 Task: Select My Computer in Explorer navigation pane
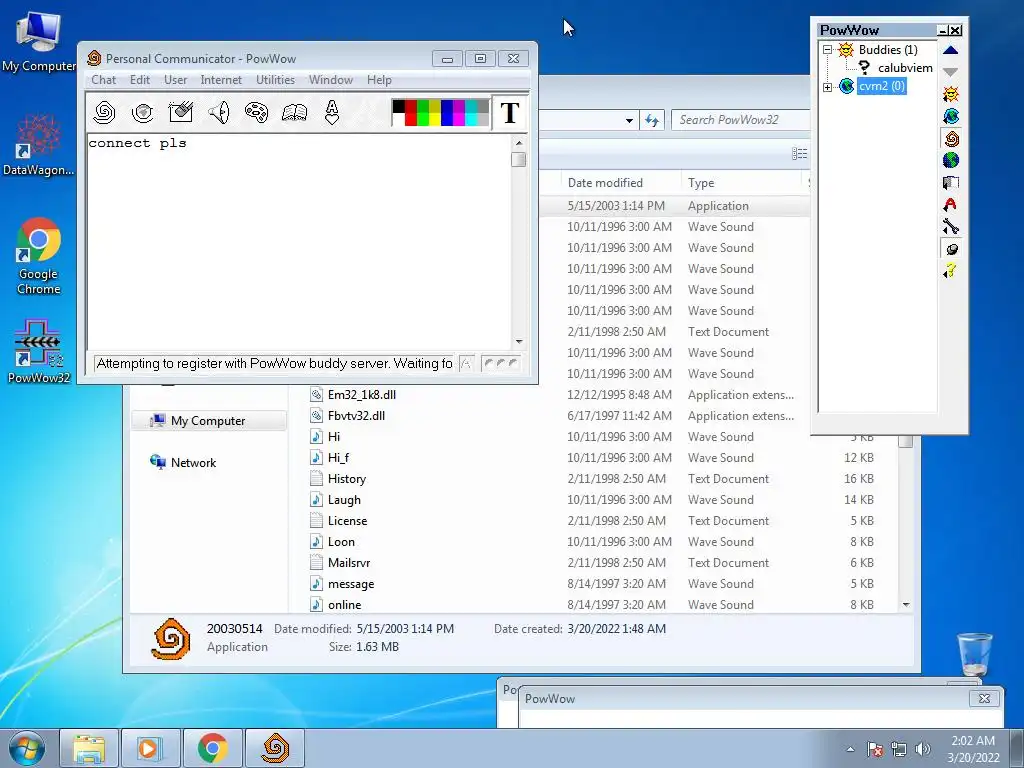pyautogui.click(x=208, y=421)
